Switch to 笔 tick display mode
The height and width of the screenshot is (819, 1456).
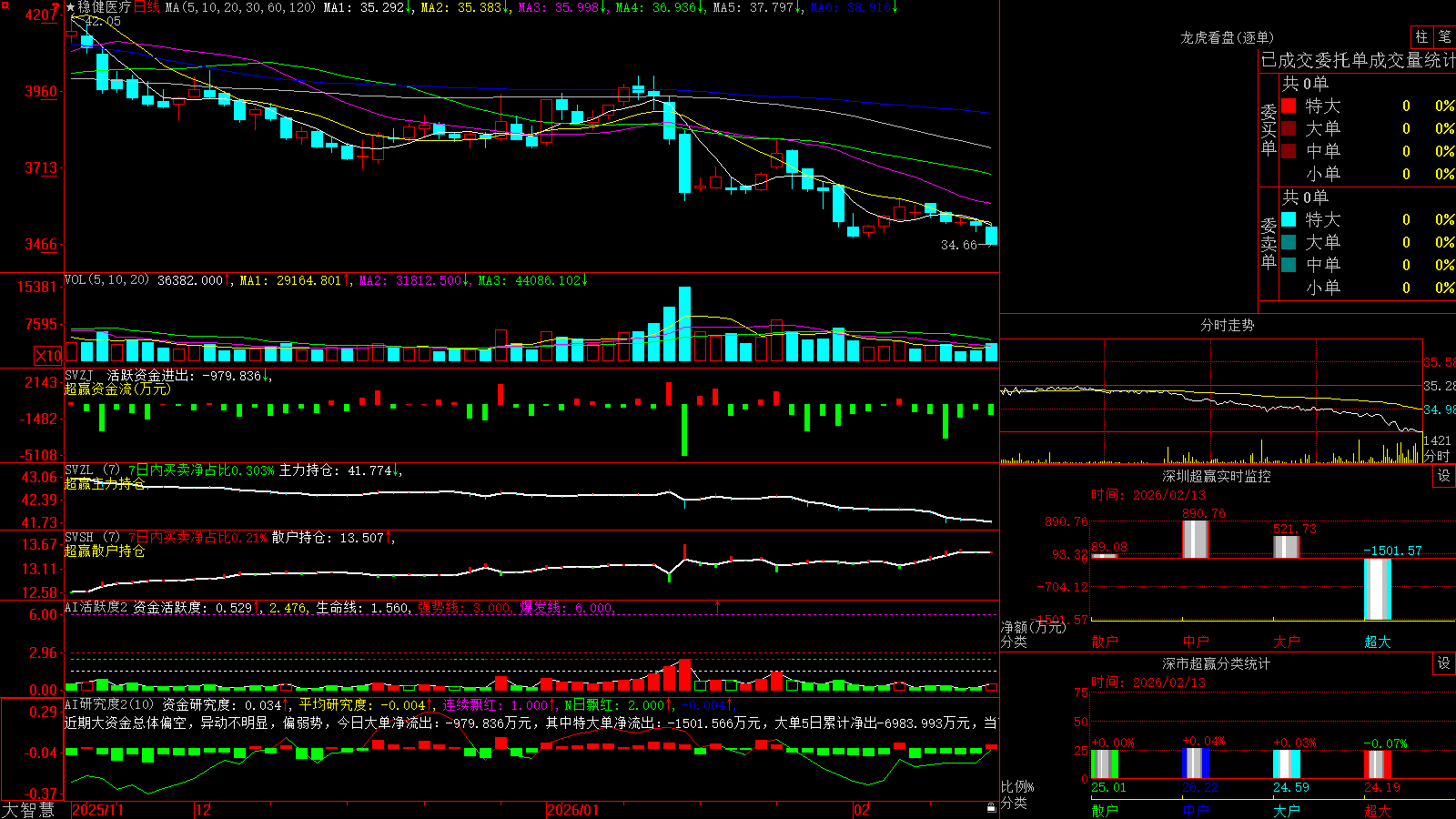coord(1444,37)
